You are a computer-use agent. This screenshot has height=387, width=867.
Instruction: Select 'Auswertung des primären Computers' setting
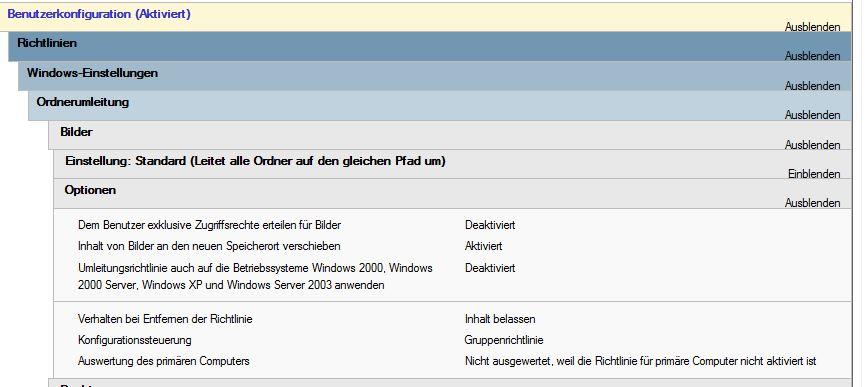point(164,361)
